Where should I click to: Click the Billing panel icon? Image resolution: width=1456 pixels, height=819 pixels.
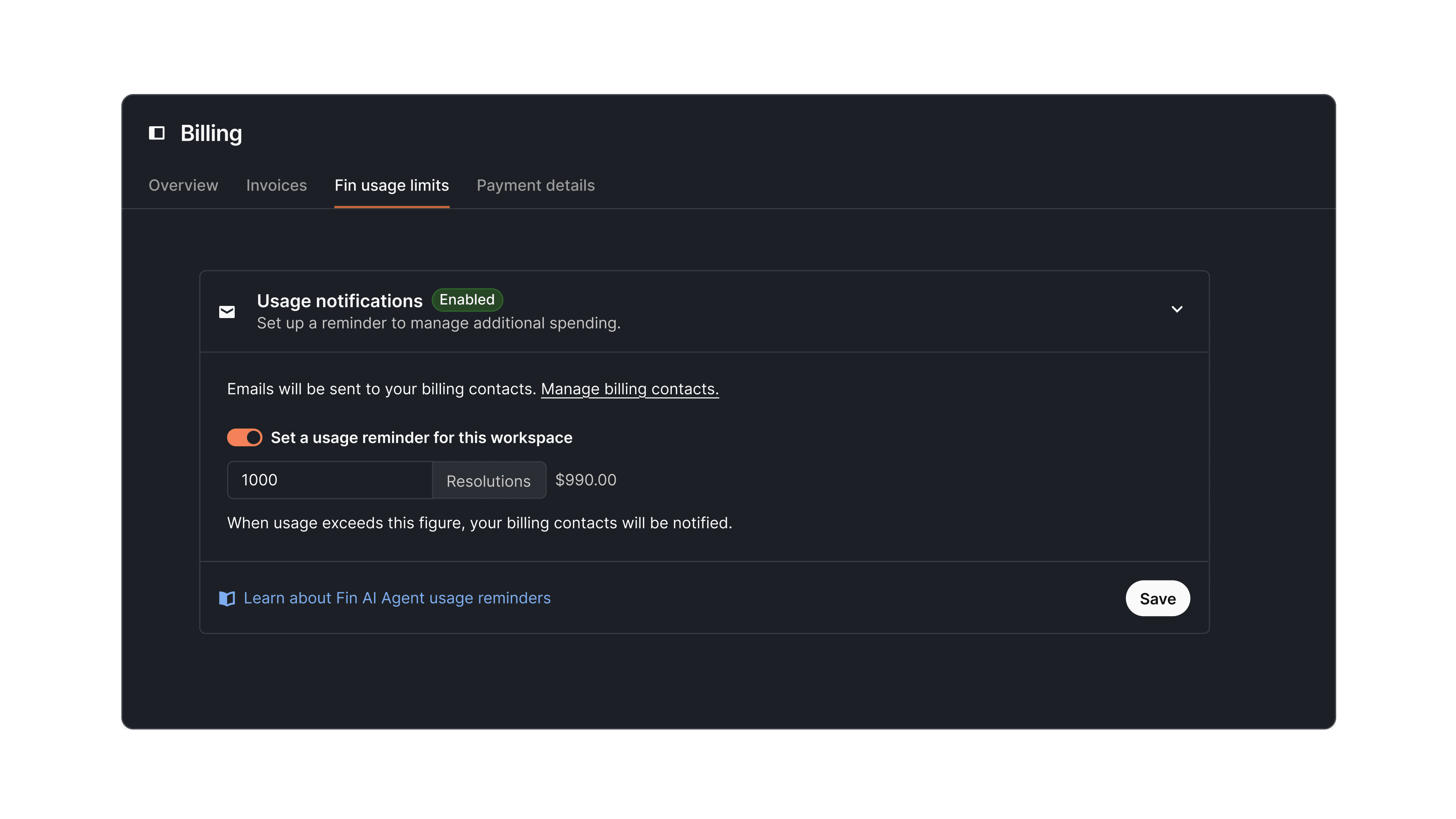pos(157,133)
